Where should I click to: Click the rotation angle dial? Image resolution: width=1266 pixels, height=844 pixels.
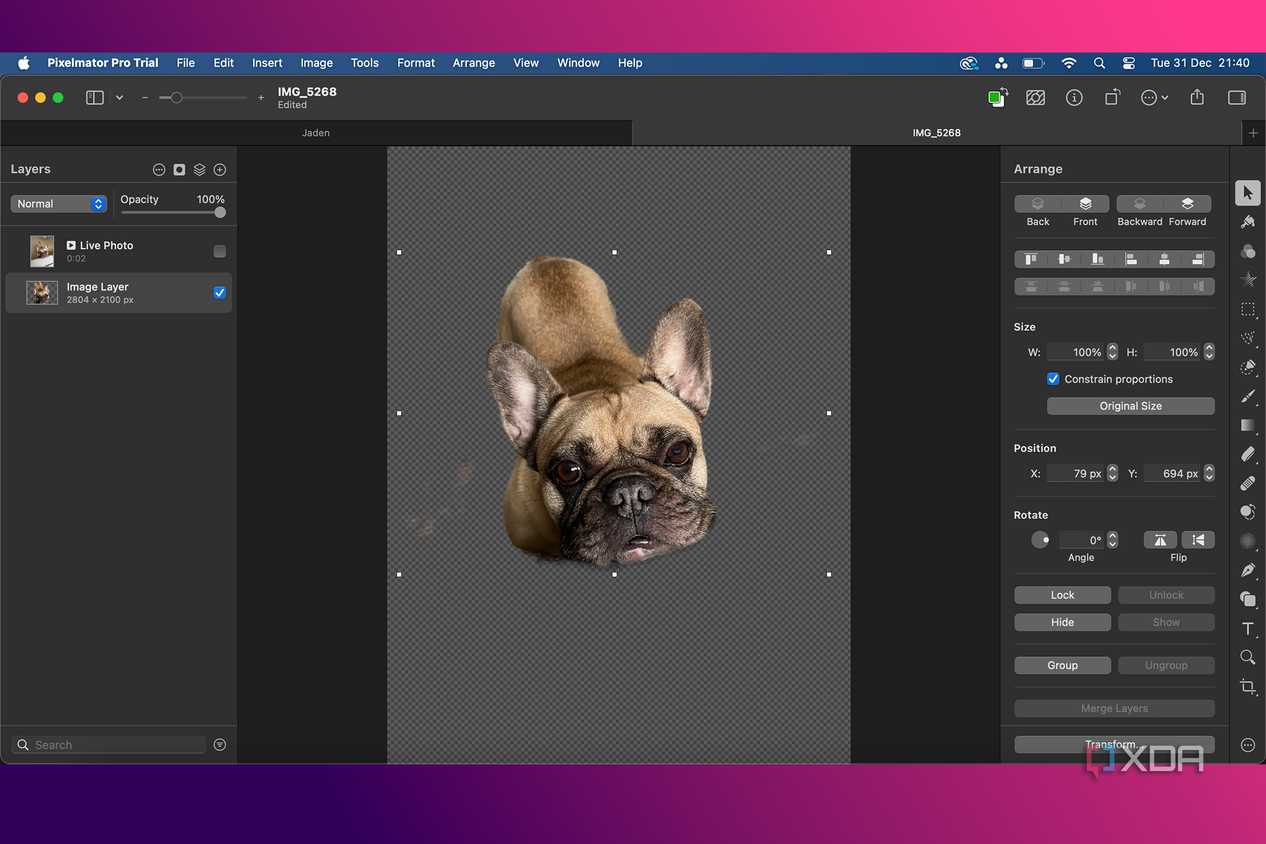[x=1041, y=540]
